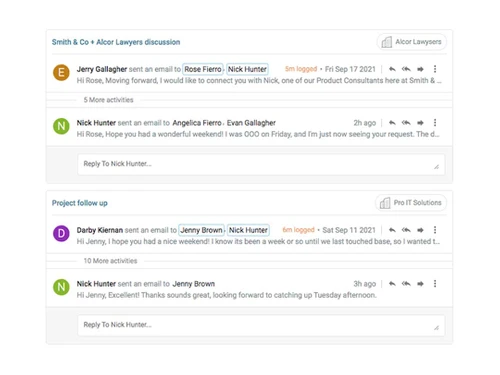Forward Jerry Gallagher's email
Image resolution: width=500 pixels, height=375 pixels.
tap(420, 69)
